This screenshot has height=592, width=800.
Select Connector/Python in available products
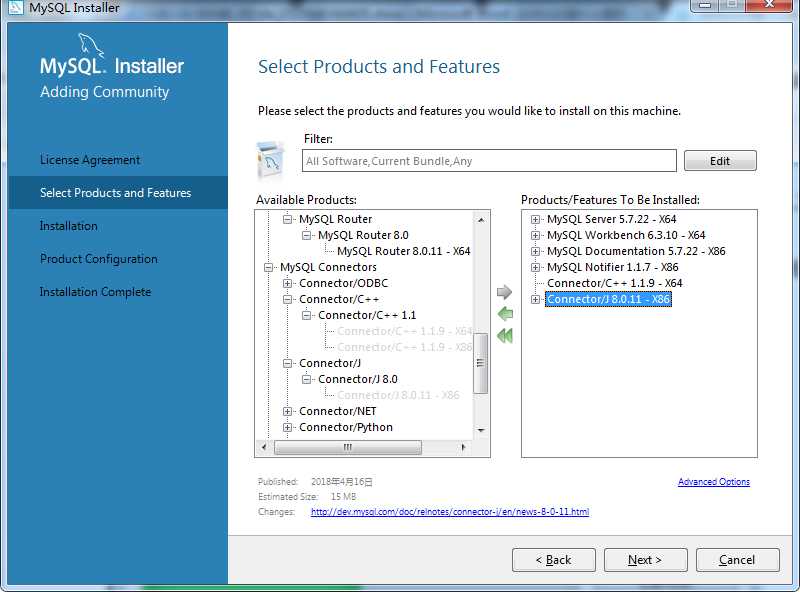tap(346, 427)
